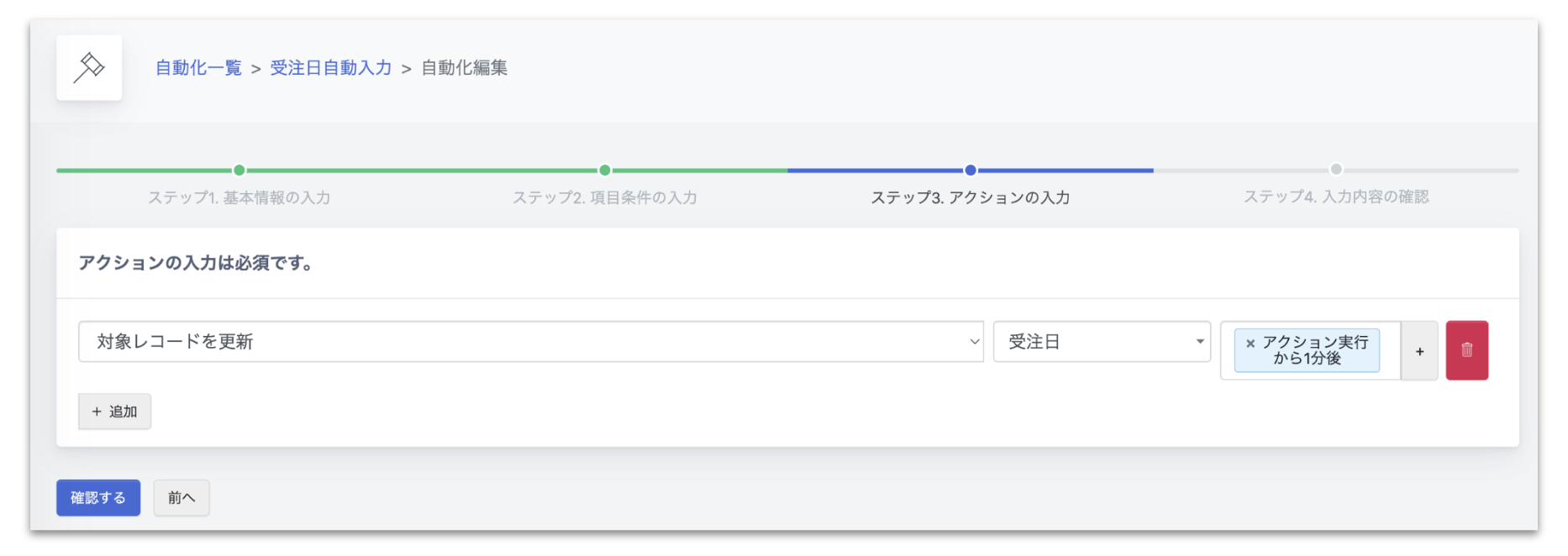This screenshot has width=1568, height=556.
Task: Select ステップ2. 項目条件の入力 step
Action: (605, 197)
